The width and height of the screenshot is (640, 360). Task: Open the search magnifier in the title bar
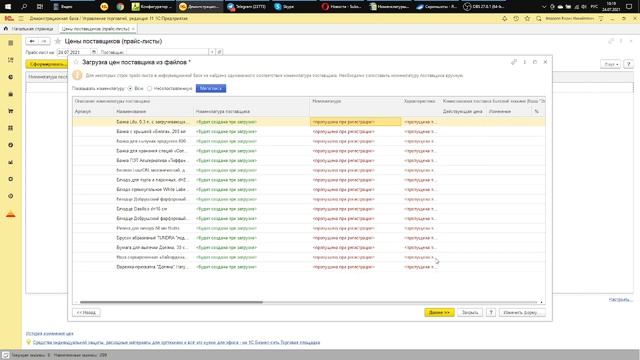pos(539,19)
